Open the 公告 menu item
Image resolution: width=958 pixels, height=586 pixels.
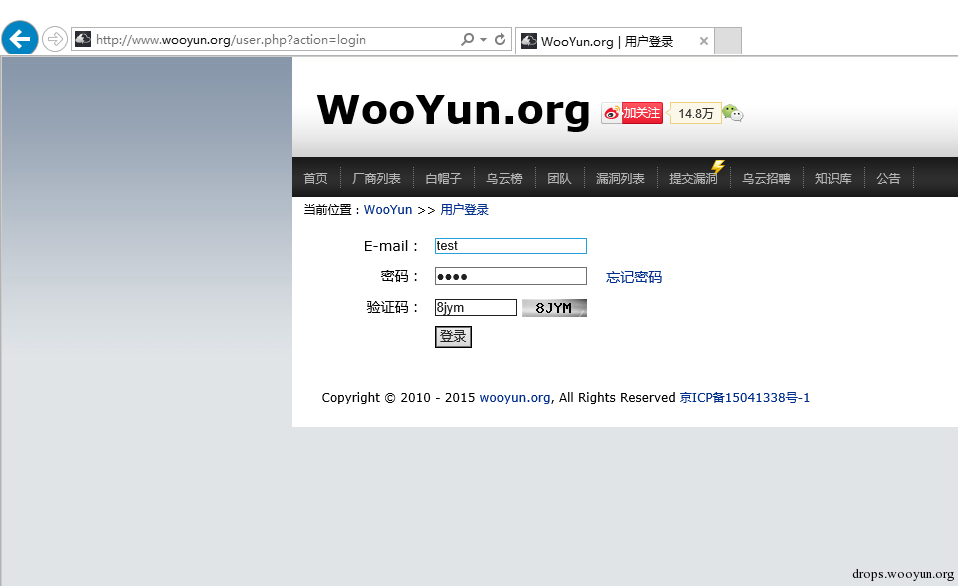point(888,178)
